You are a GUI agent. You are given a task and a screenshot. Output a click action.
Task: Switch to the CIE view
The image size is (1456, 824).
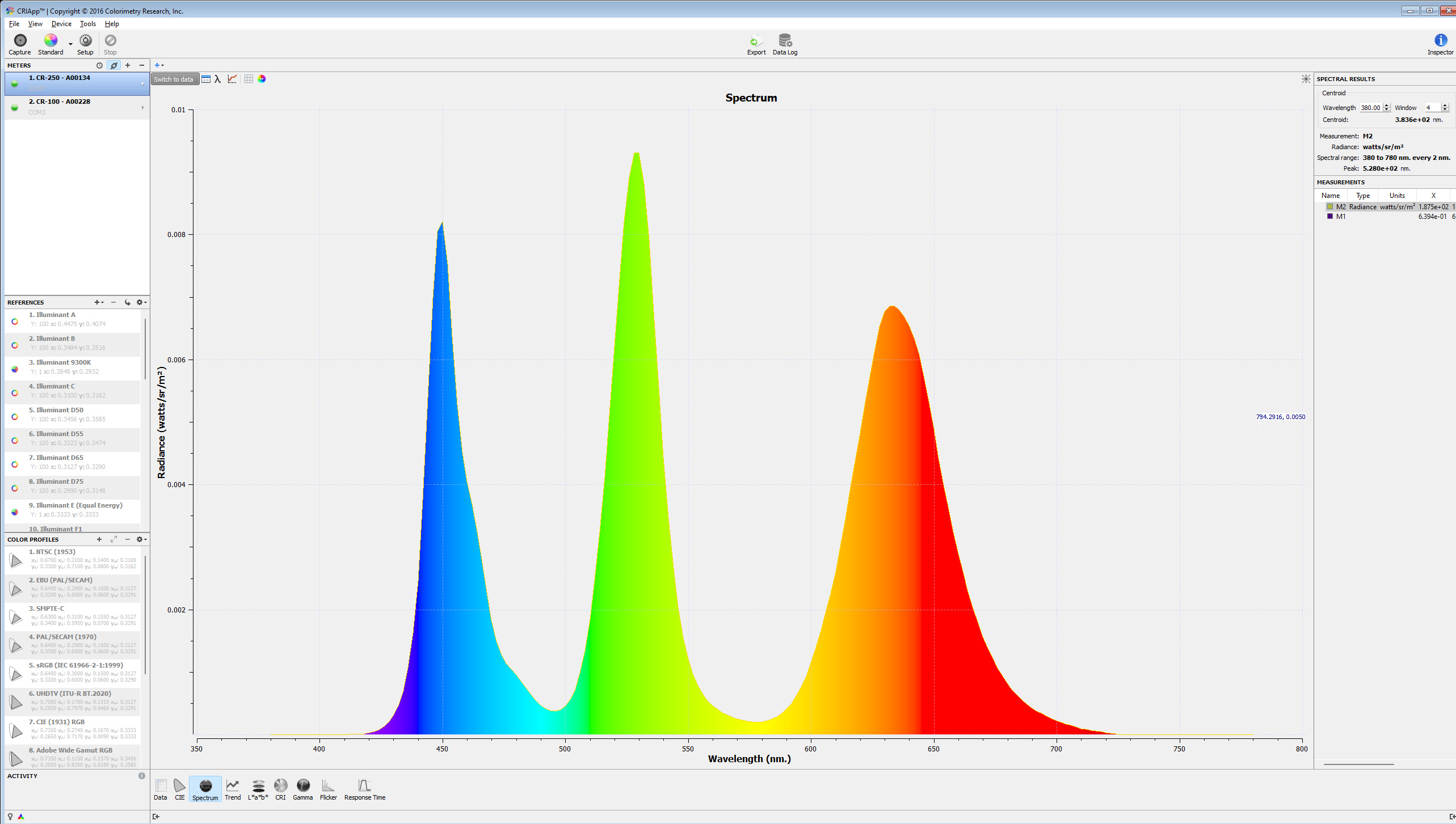179,789
